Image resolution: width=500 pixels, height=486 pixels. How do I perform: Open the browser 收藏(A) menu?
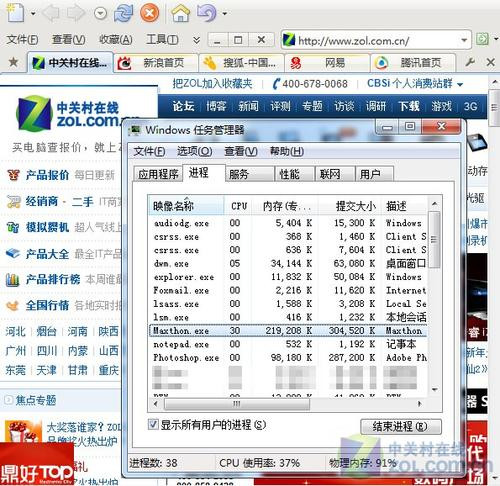point(116,40)
